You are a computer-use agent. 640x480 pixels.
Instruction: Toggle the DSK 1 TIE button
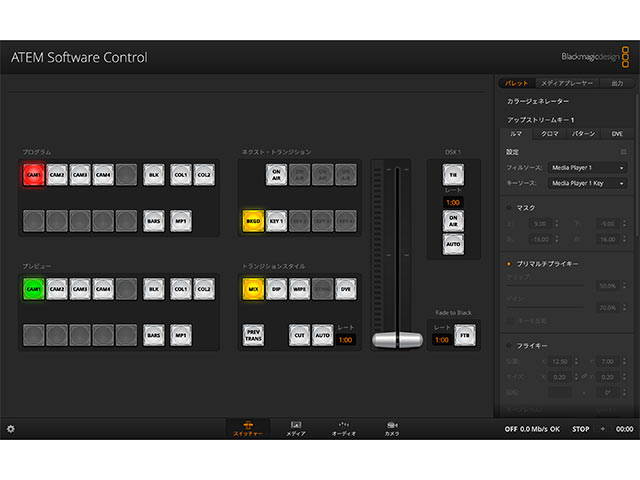point(453,175)
